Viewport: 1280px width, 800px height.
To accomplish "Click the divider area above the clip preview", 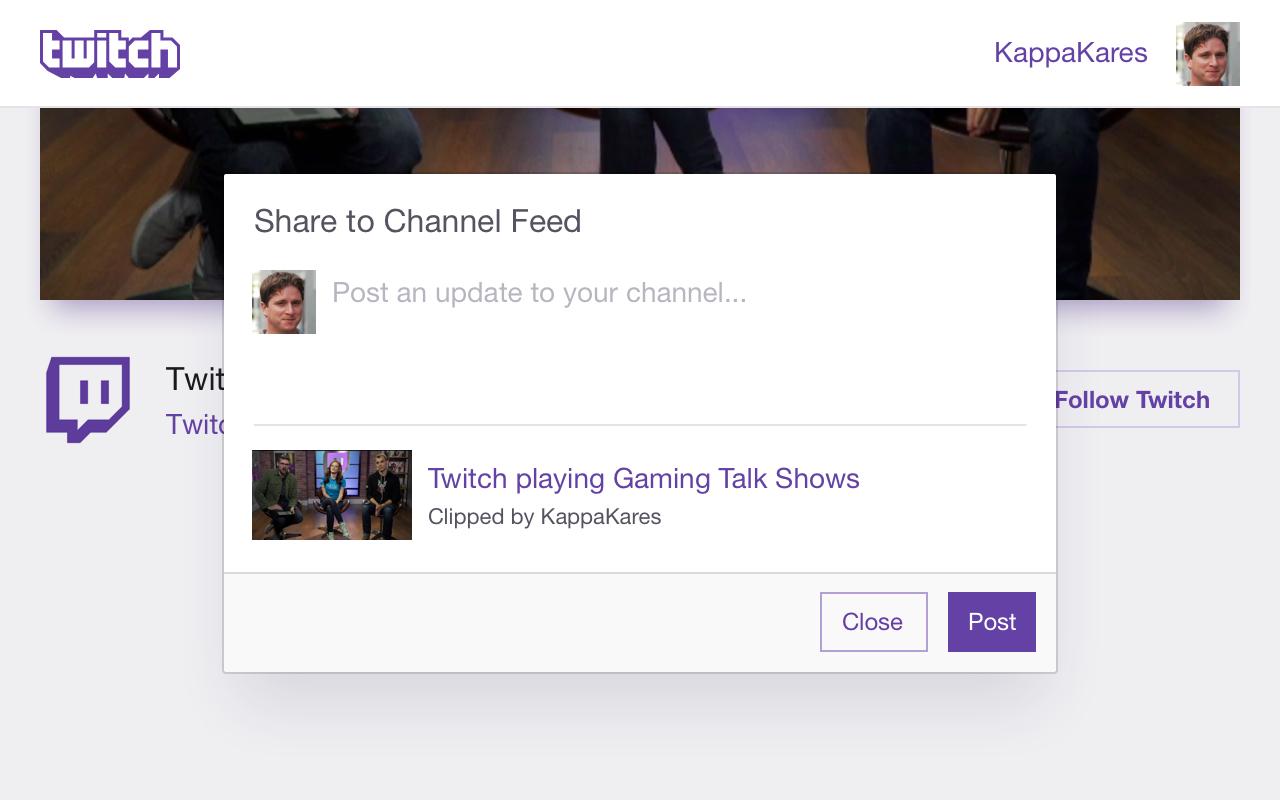I will pyautogui.click(x=640, y=427).
